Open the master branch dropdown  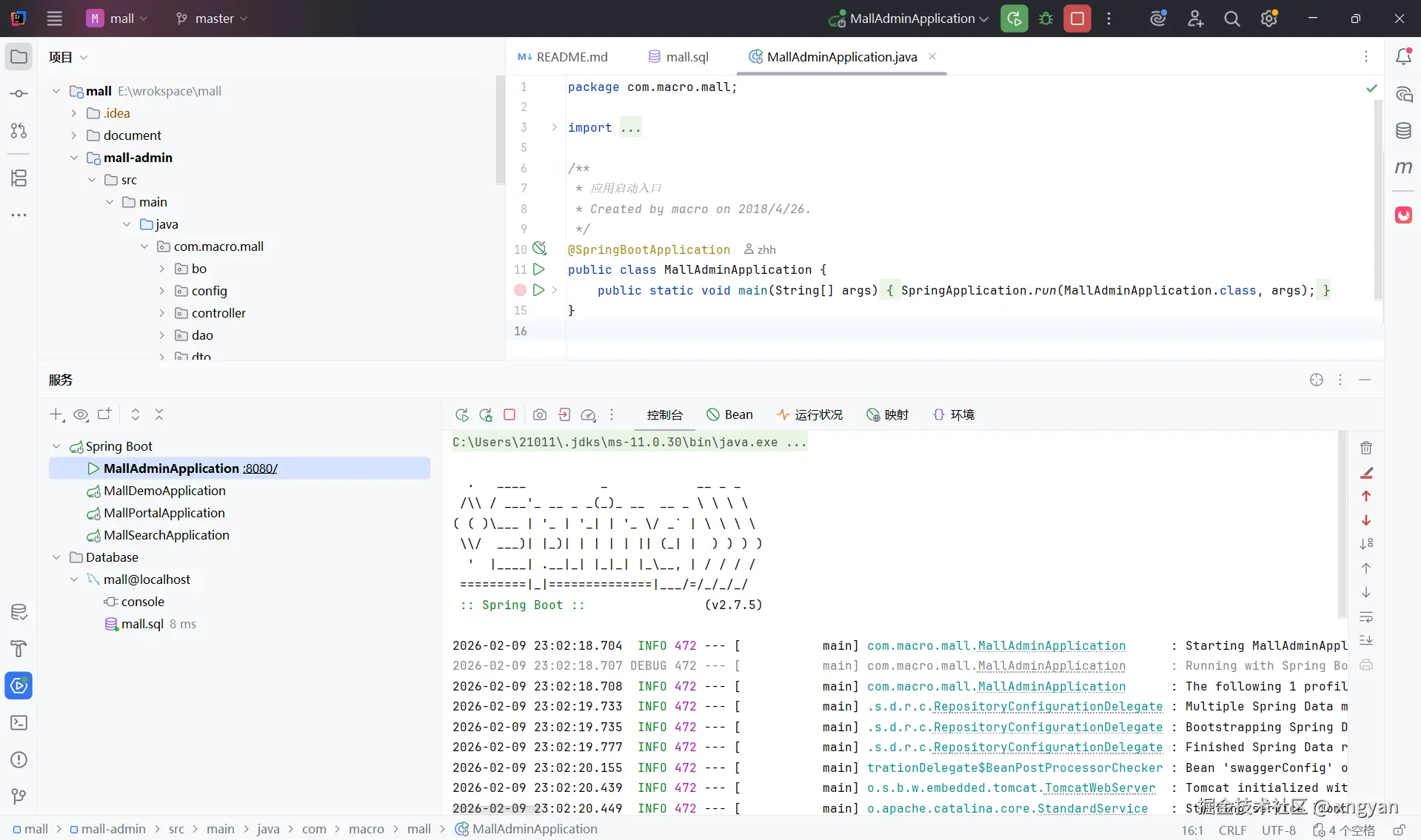click(x=212, y=19)
